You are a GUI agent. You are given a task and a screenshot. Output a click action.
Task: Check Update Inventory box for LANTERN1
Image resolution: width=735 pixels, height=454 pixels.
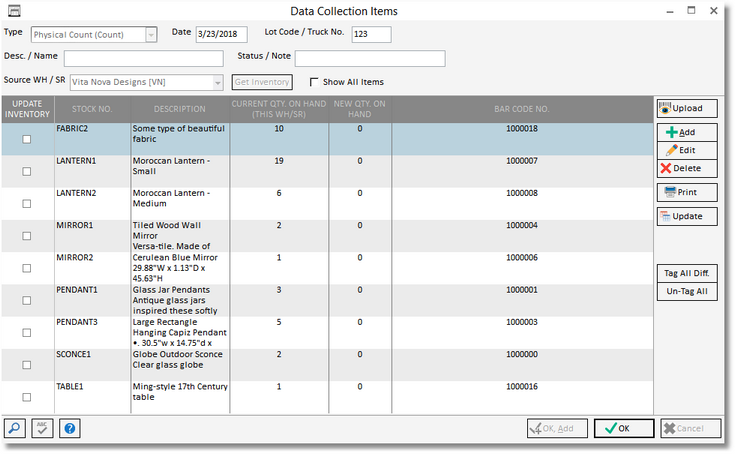click(x=27, y=171)
